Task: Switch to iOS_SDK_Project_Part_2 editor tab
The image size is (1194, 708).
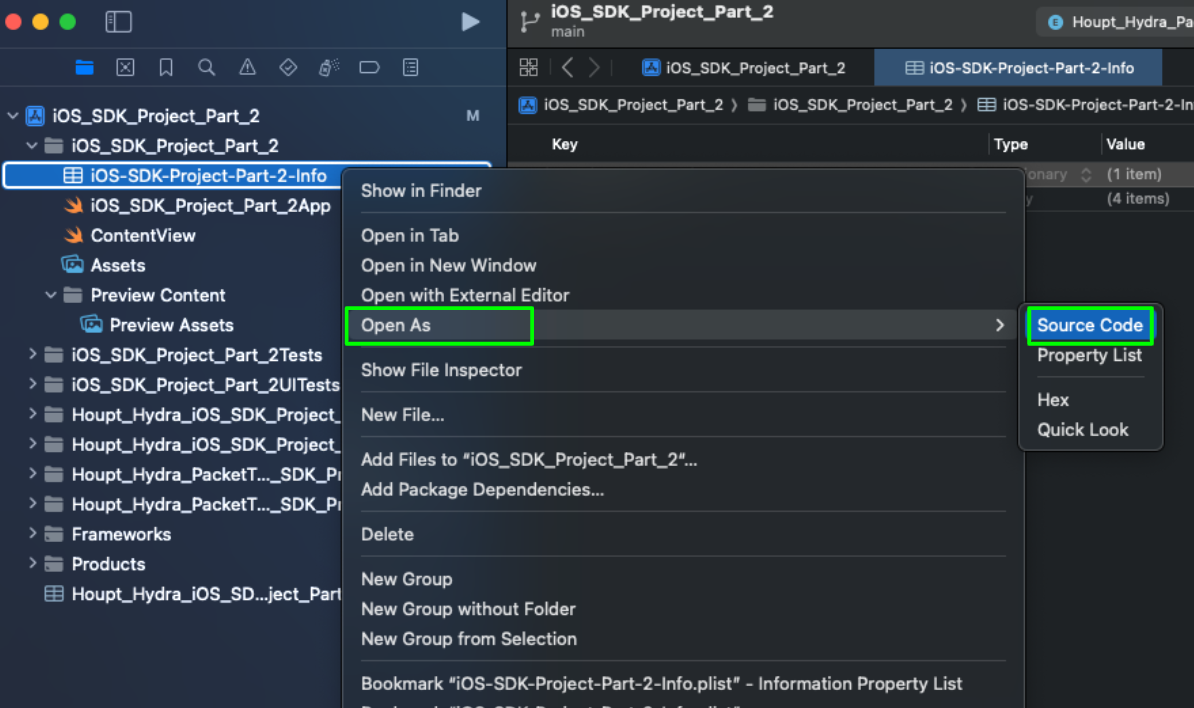Action: tap(743, 68)
